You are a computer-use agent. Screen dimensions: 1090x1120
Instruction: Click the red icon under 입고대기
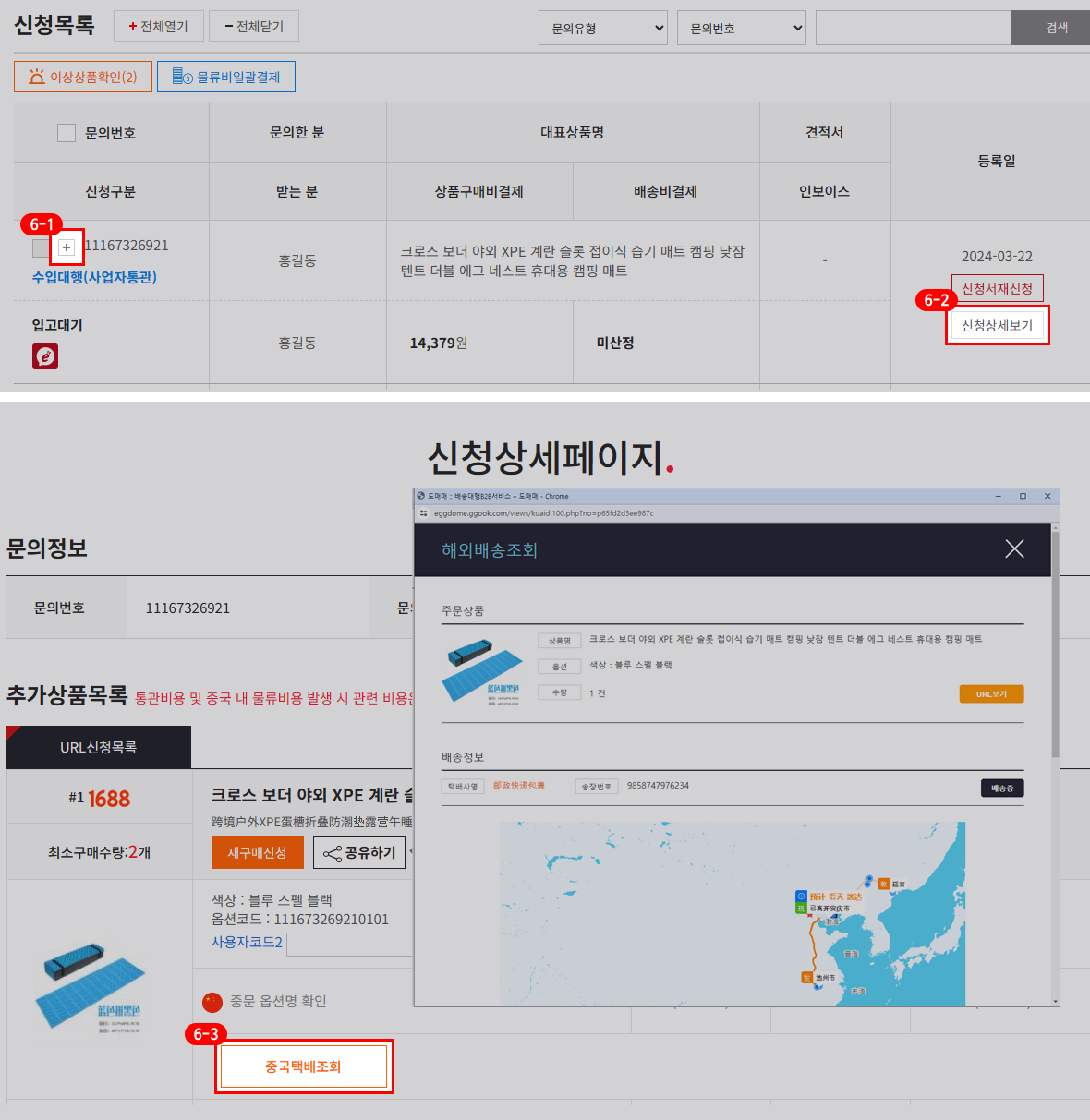[x=45, y=356]
